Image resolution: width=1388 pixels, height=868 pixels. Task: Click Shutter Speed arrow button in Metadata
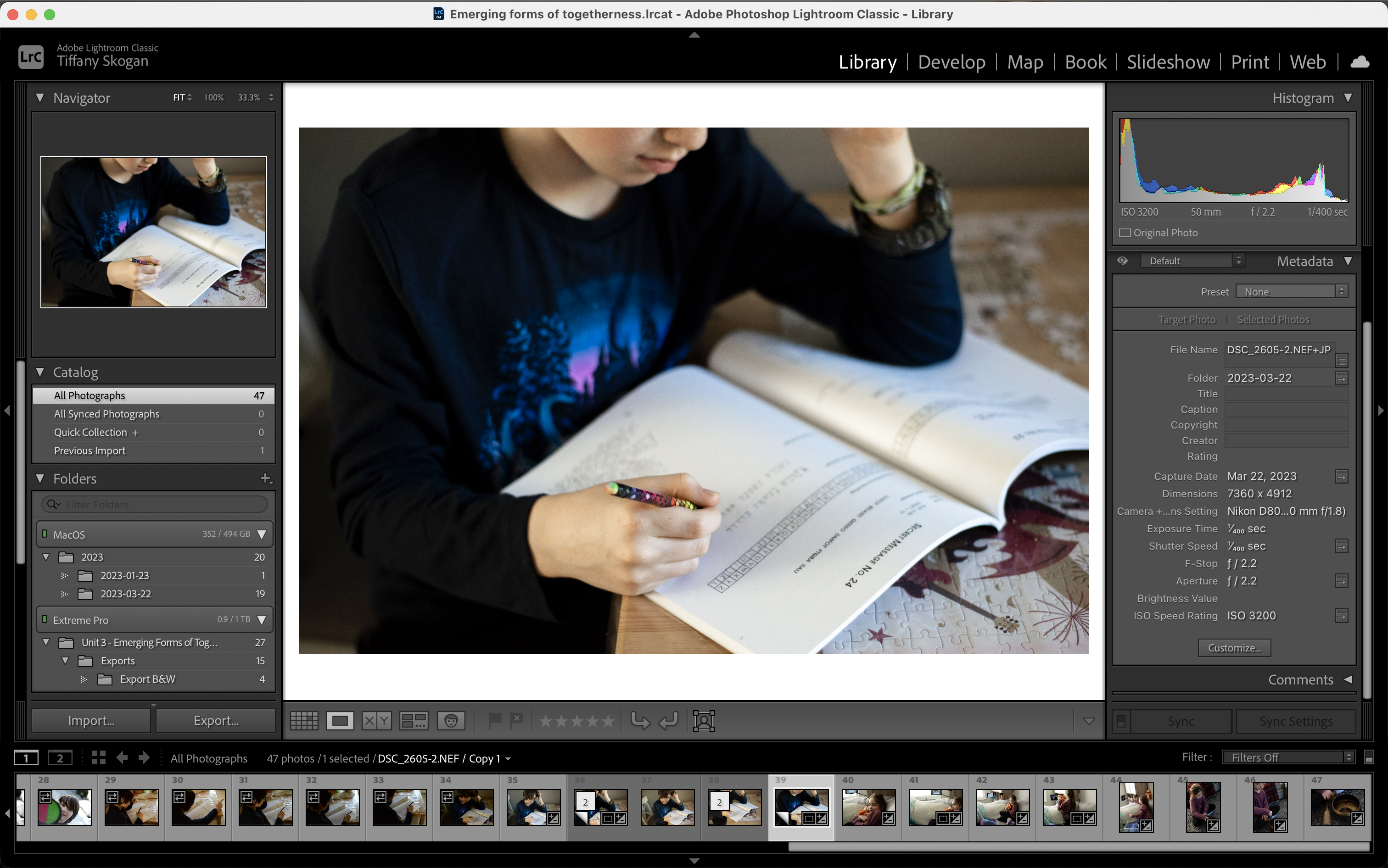tap(1342, 546)
